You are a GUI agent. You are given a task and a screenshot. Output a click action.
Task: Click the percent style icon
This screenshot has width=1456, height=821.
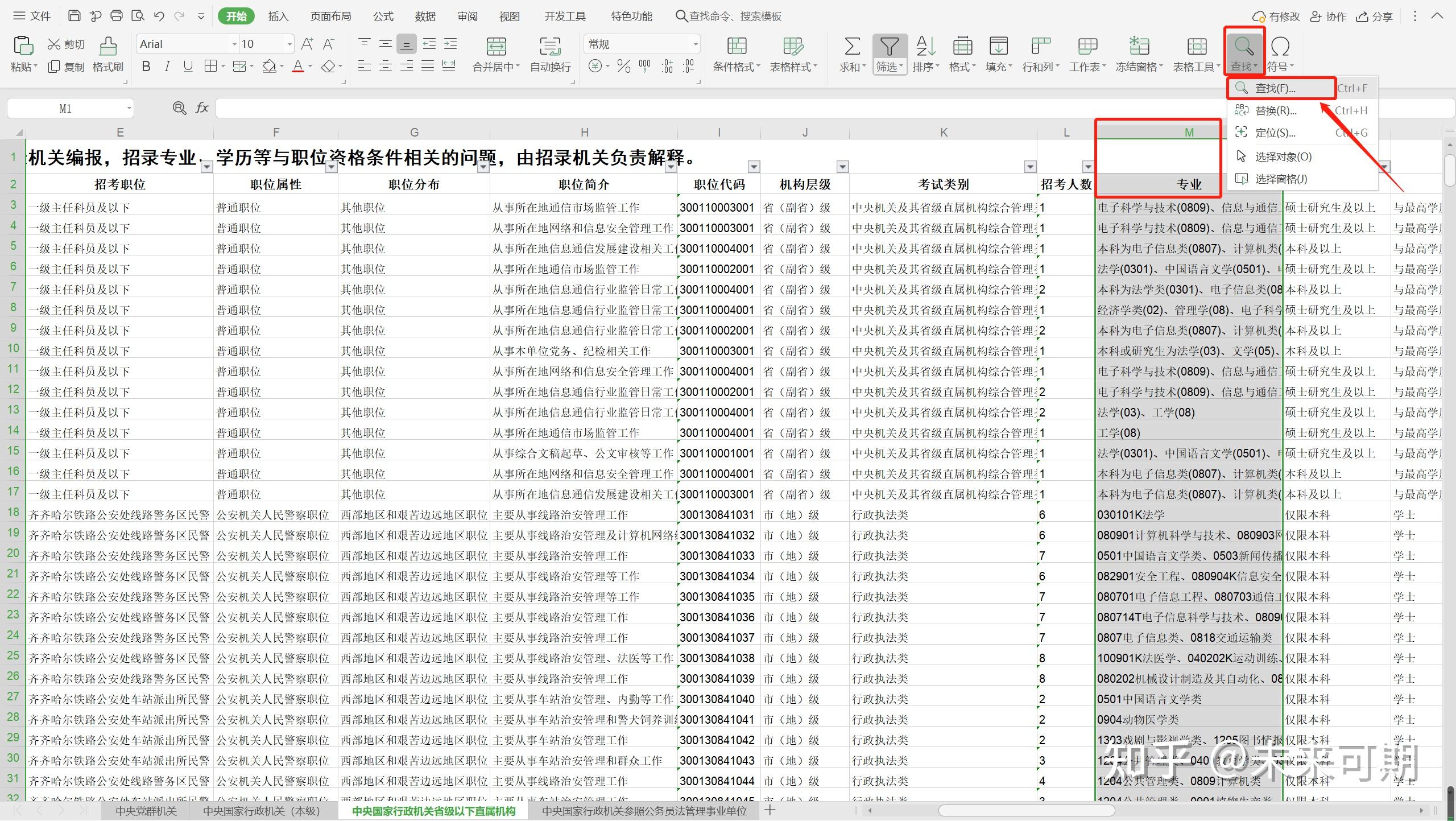click(624, 67)
